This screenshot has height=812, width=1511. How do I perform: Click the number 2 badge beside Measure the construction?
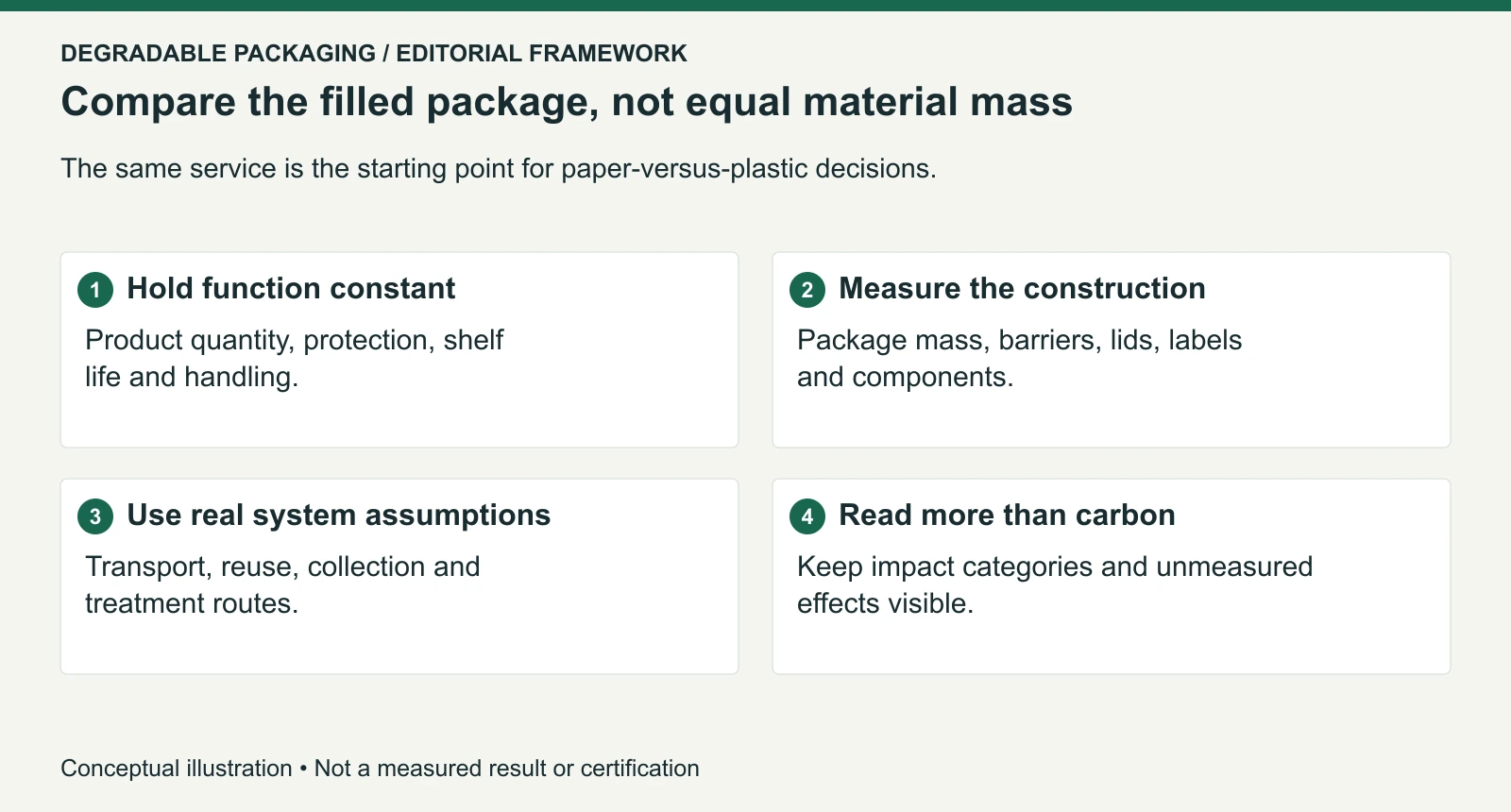807,290
